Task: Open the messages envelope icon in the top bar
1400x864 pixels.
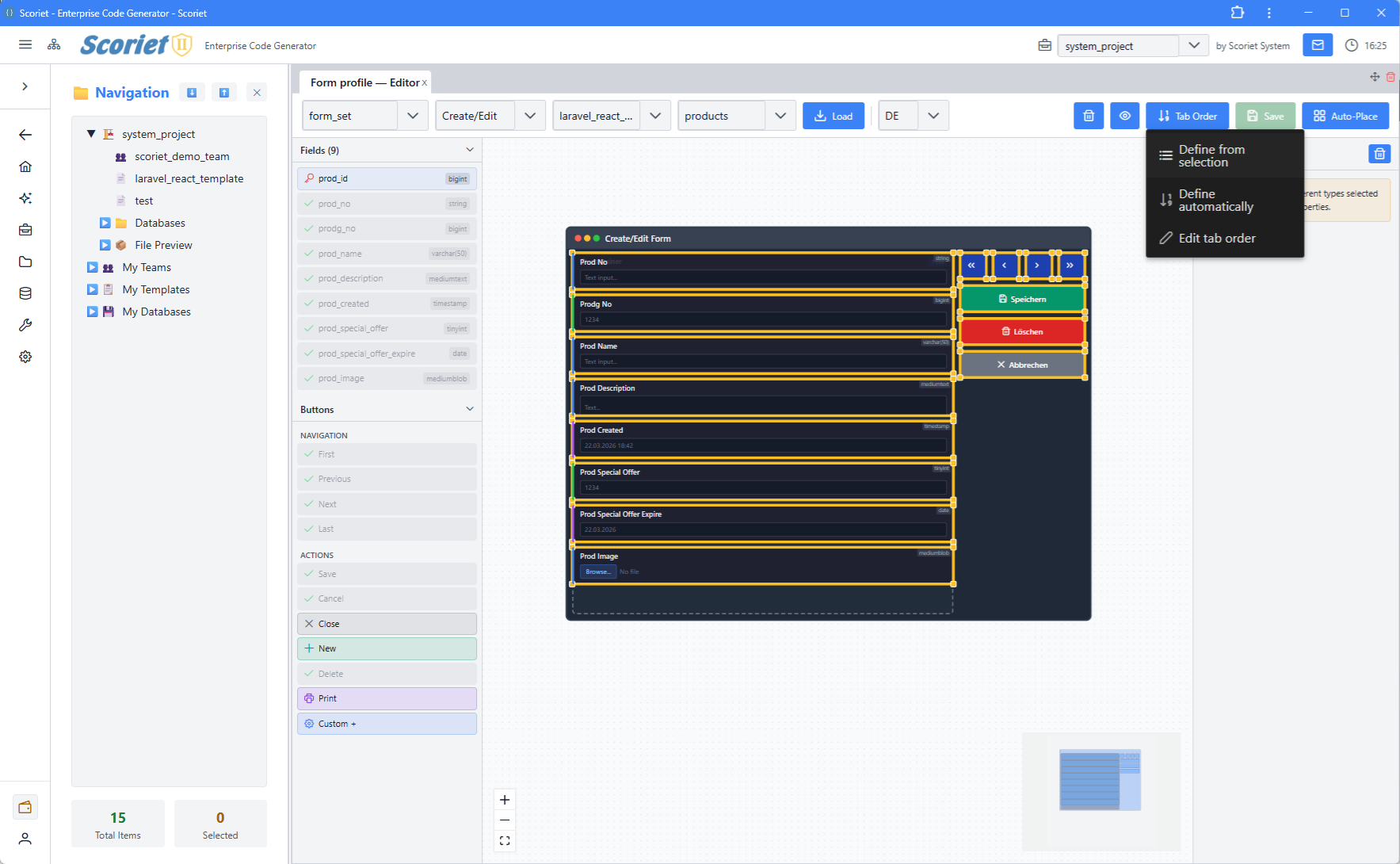Action: click(x=1317, y=45)
